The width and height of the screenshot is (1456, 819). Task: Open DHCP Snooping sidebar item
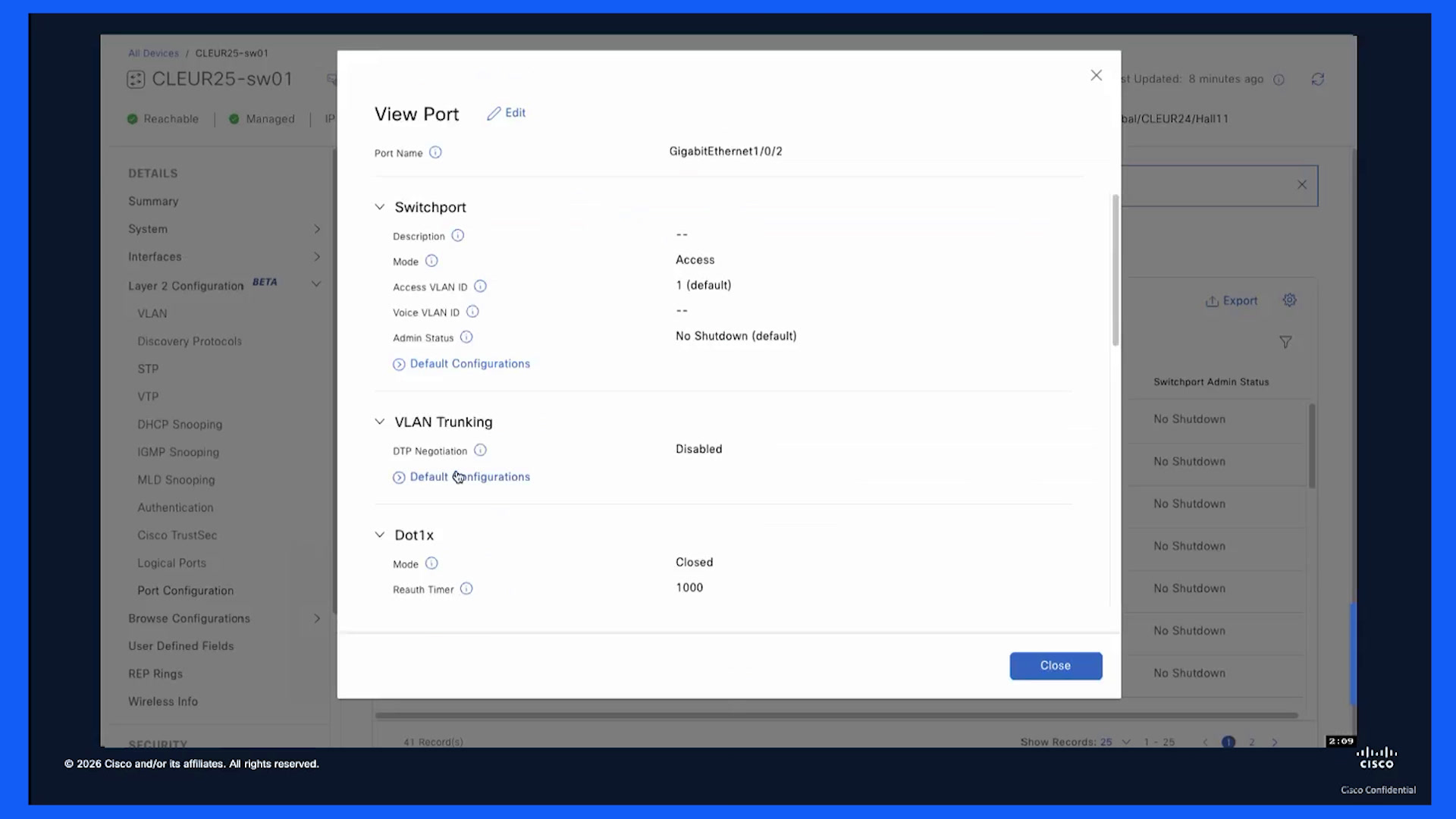click(x=180, y=425)
